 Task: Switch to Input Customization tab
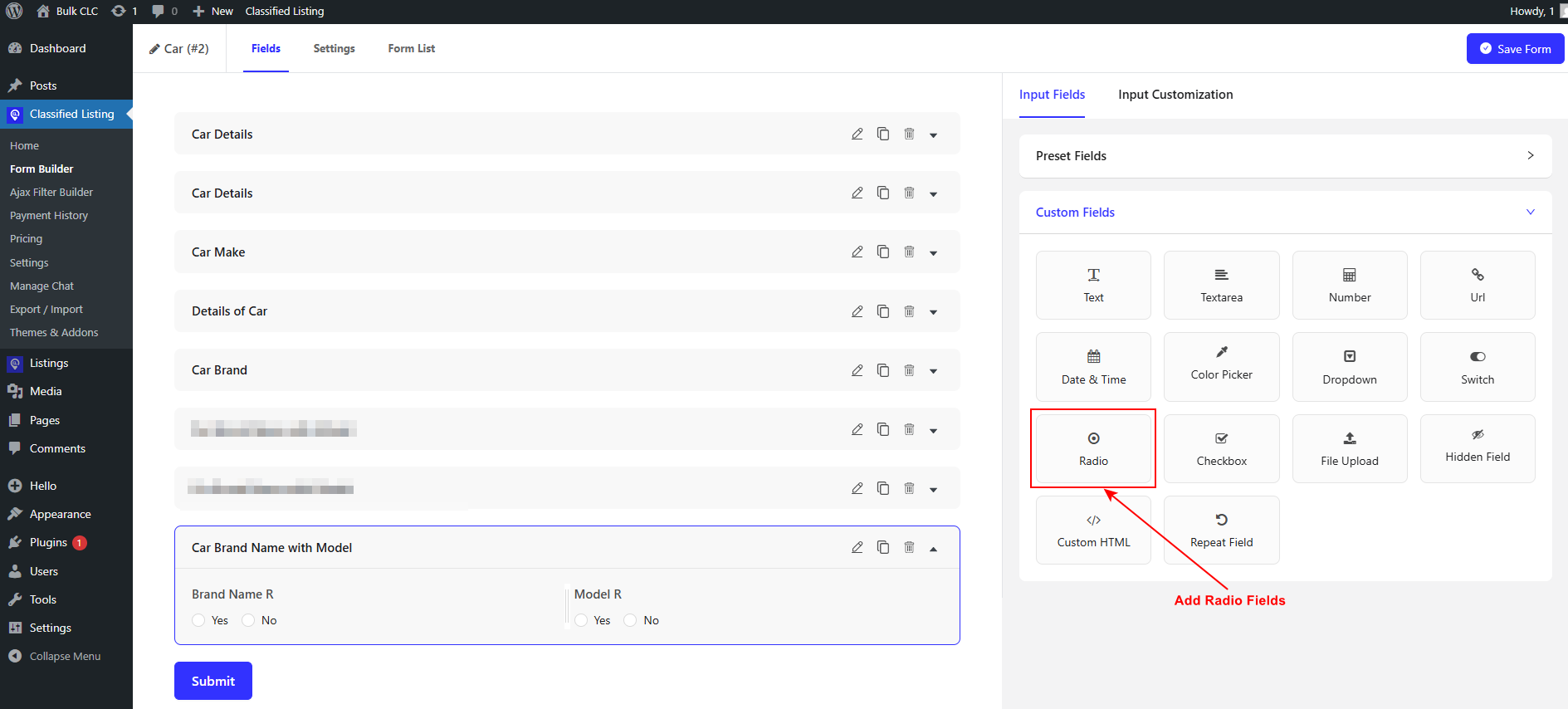1175,95
